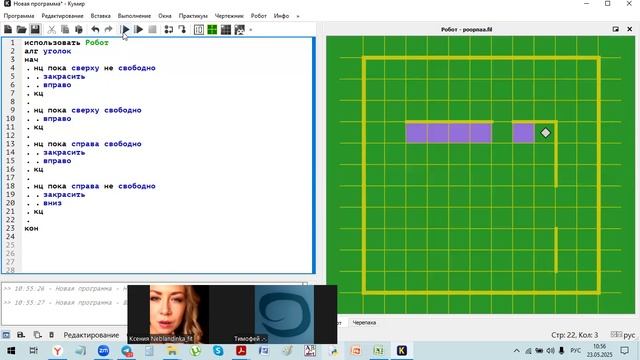Open the Редактирование menu

pos(62,16)
